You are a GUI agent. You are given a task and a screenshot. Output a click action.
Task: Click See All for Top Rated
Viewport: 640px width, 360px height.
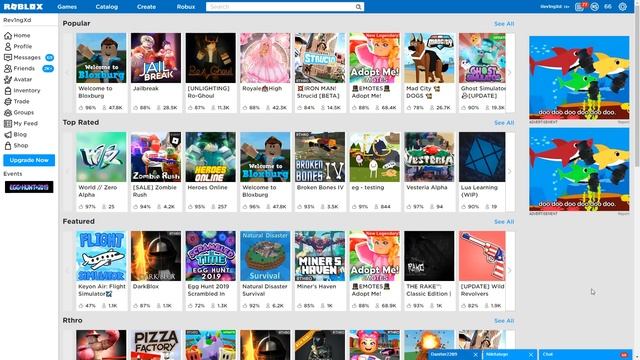(x=504, y=122)
